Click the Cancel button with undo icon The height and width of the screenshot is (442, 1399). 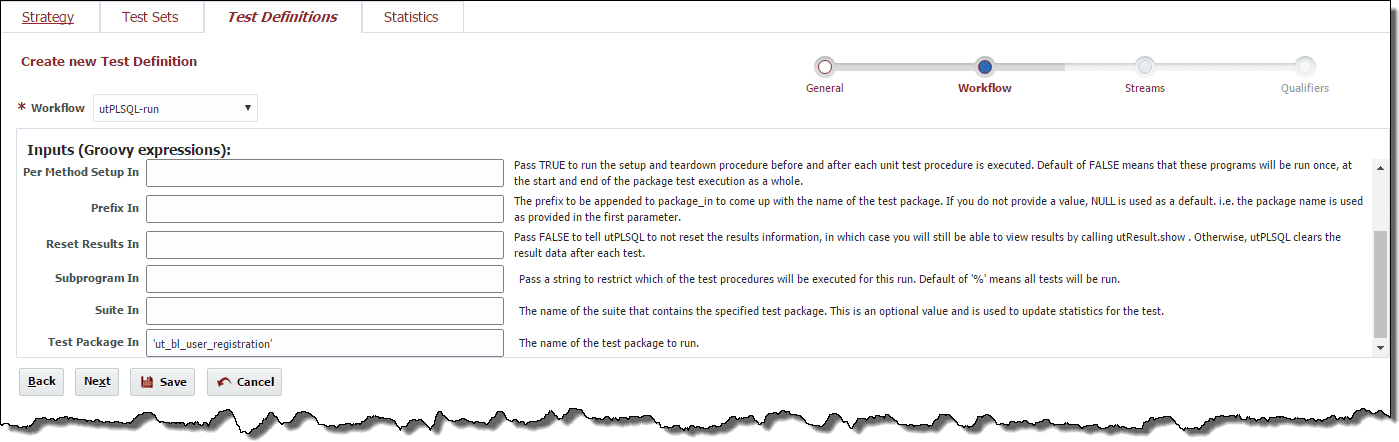click(x=245, y=382)
